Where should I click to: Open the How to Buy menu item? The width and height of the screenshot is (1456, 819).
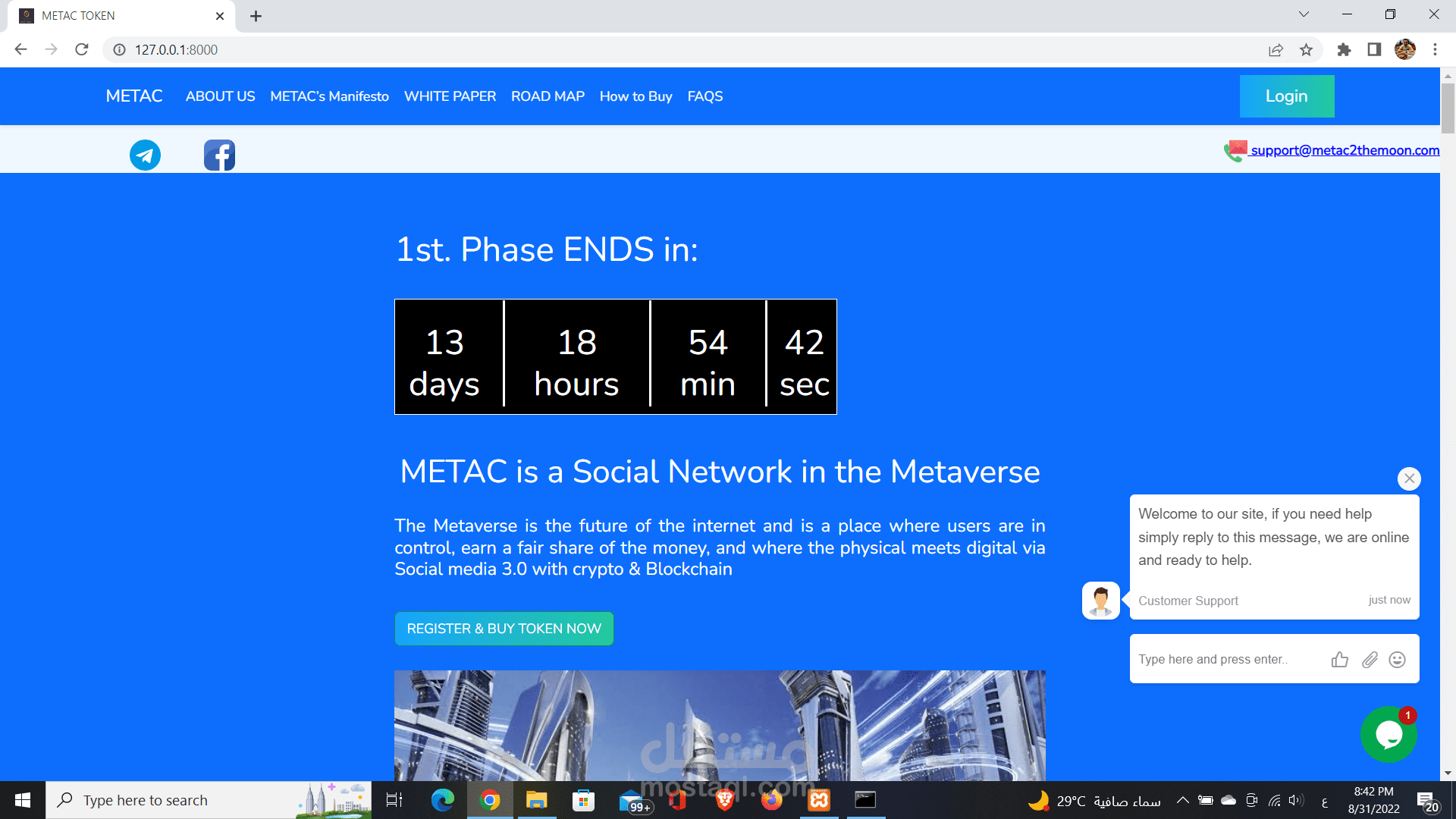coord(635,96)
